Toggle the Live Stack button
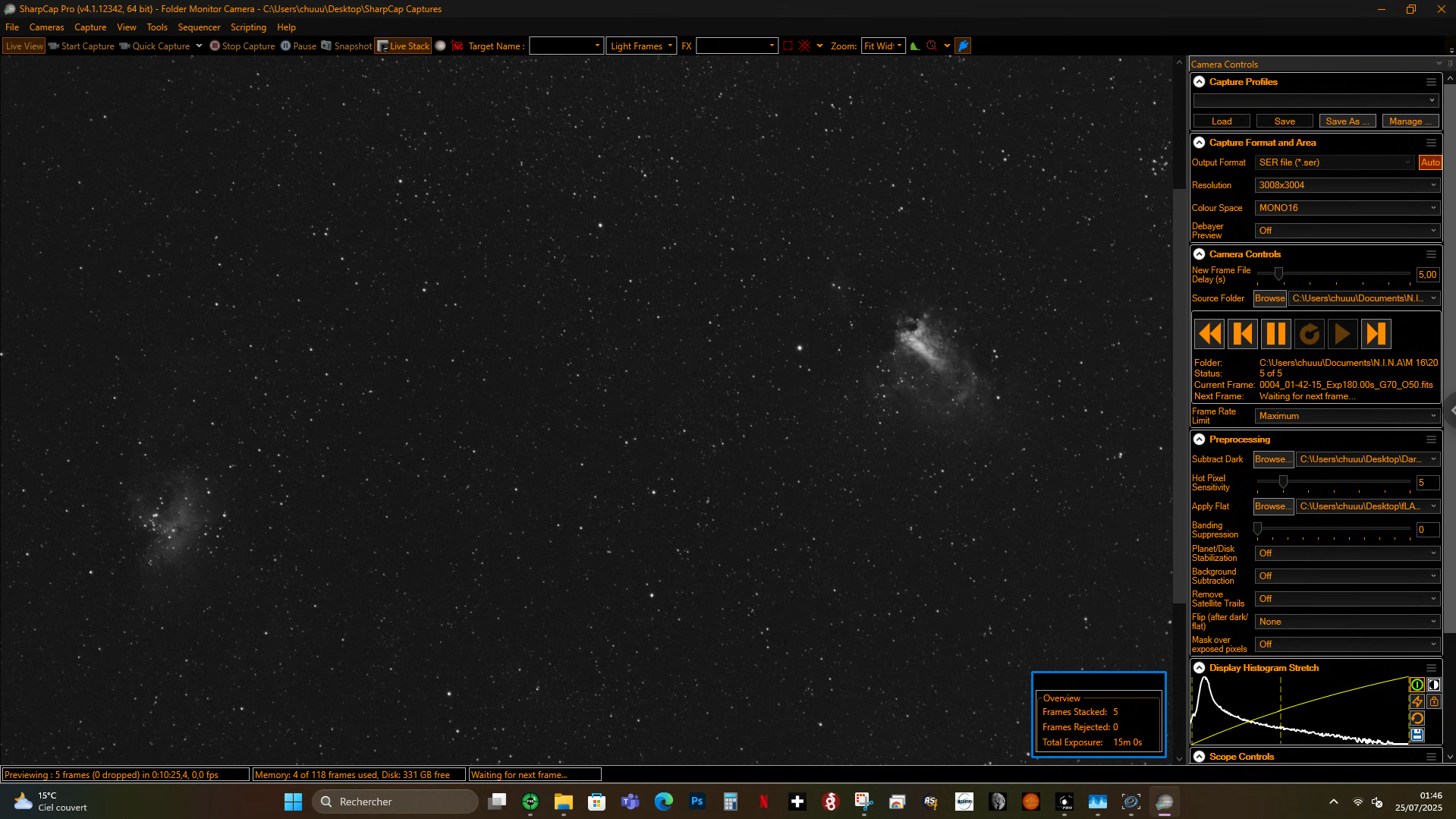The width and height of the screenshot is (1456, 819). pyautogui.click(x=404, y=46)
